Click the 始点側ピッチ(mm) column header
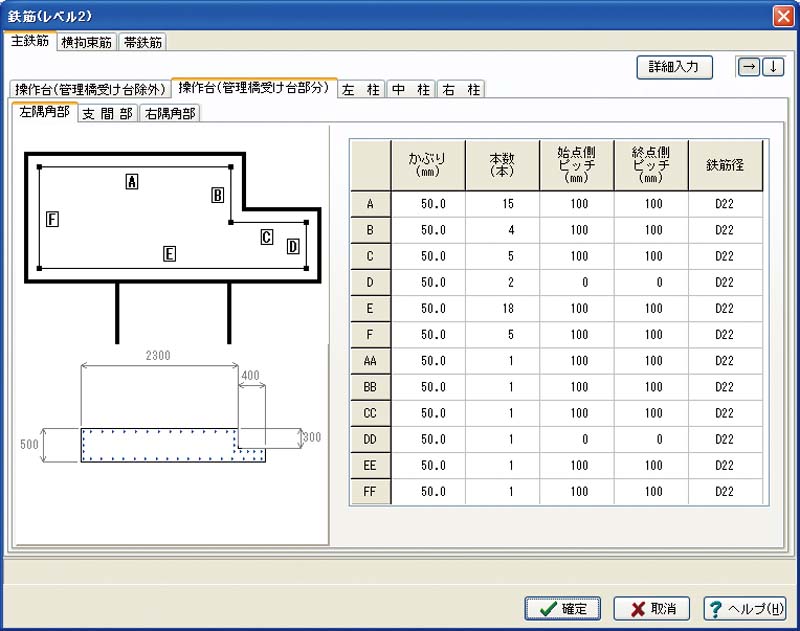 point(577,165)
